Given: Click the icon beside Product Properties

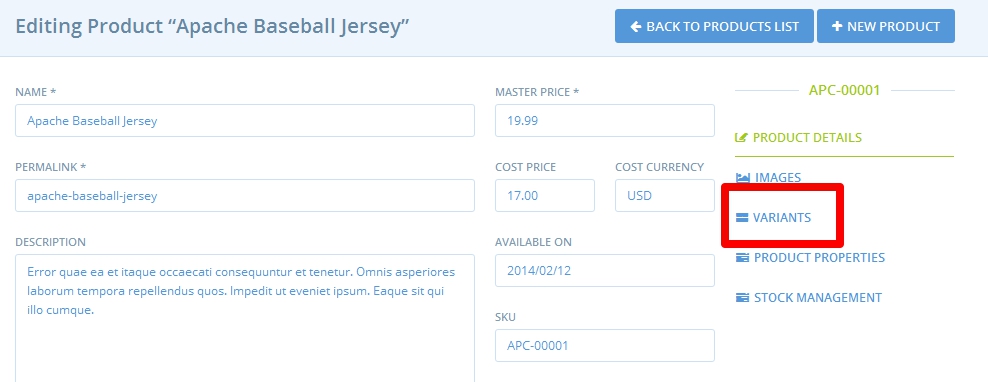Looking at the screenshot, I should point(742,257).
